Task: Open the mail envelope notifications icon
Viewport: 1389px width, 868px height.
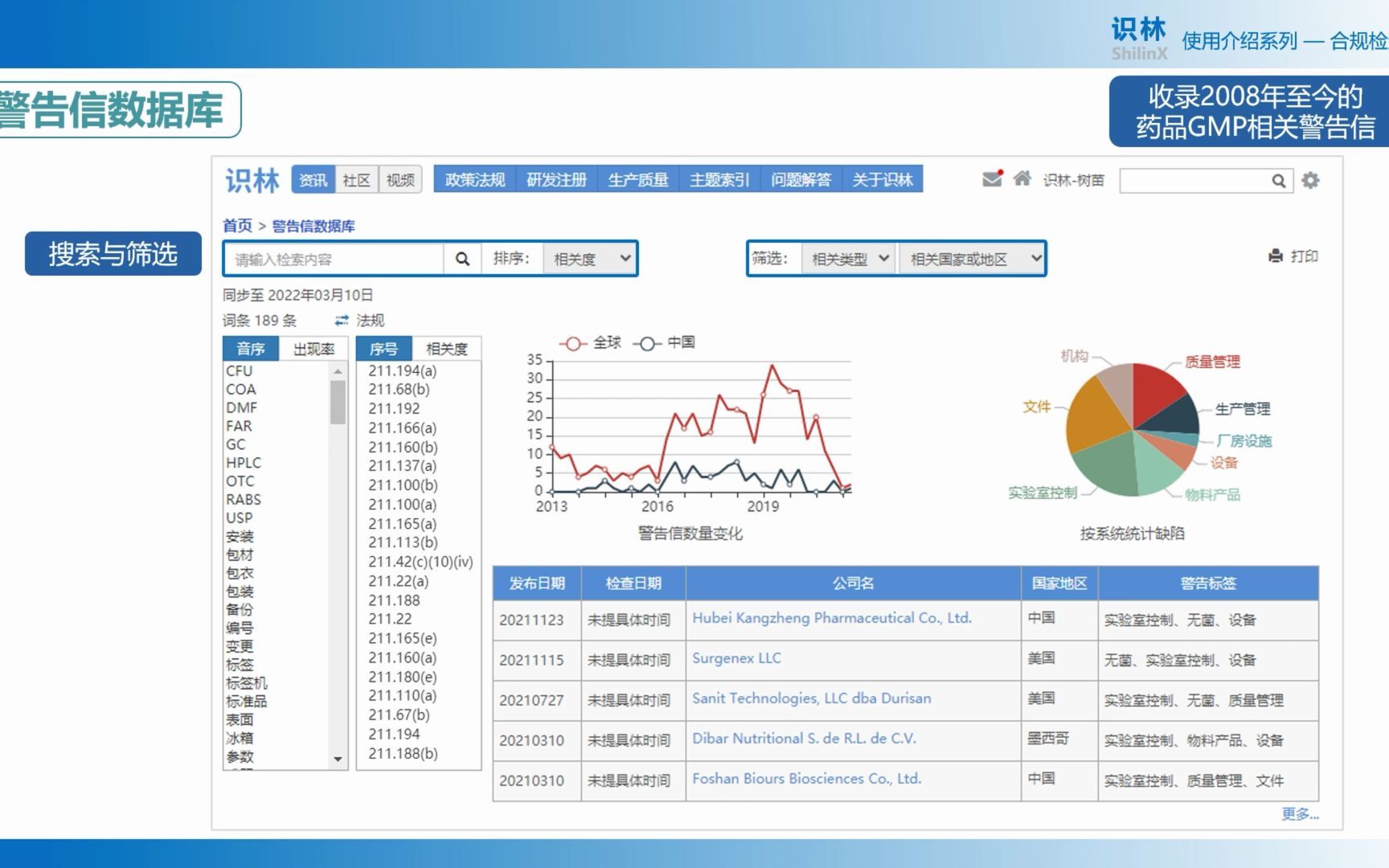Action: 993,178
